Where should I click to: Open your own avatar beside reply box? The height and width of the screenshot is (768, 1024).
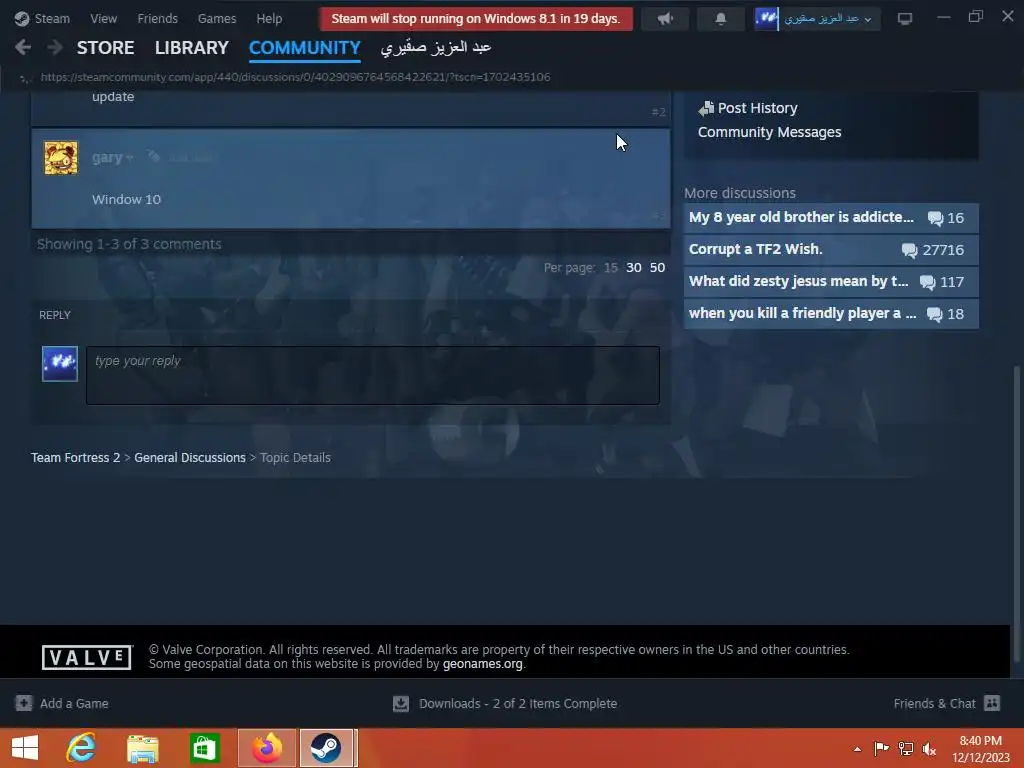click(60, 364)
